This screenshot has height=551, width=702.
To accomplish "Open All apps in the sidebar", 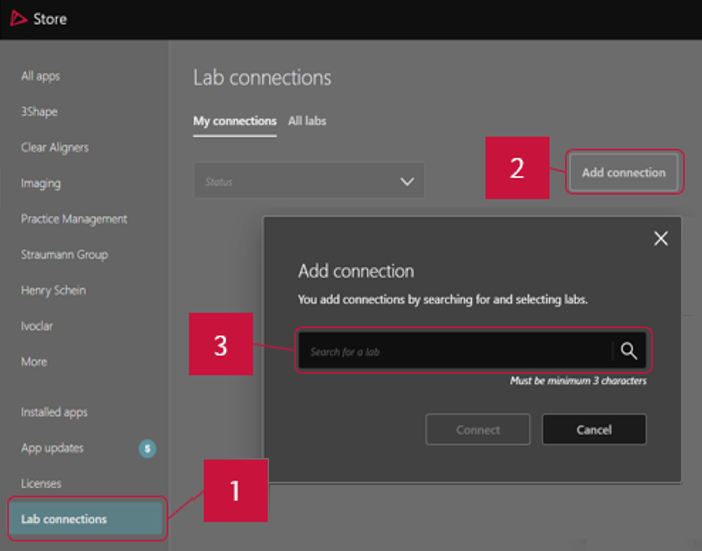I will pos(41,76).
